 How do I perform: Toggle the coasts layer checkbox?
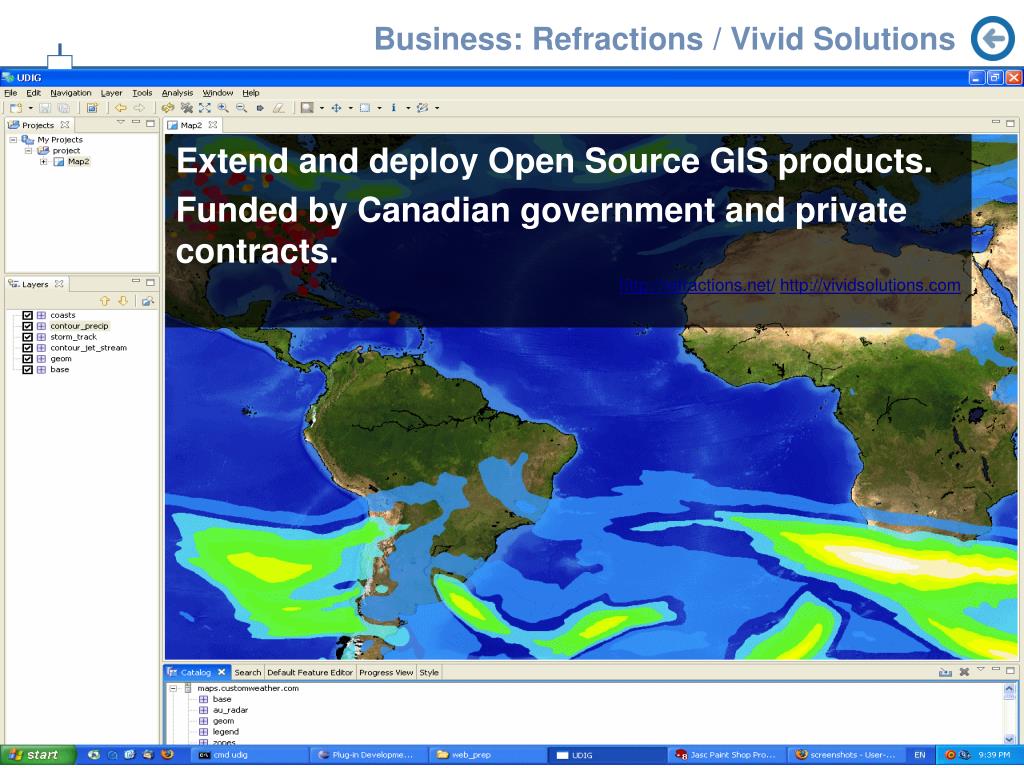(27, 315)
